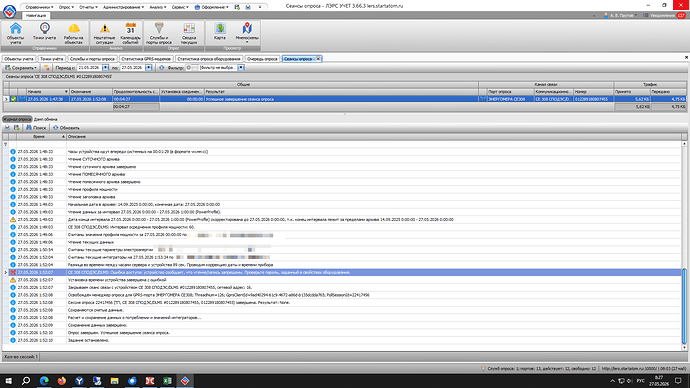
Task: Click the Обновить button
Action: pyautogui.click(x=66, y=128)
